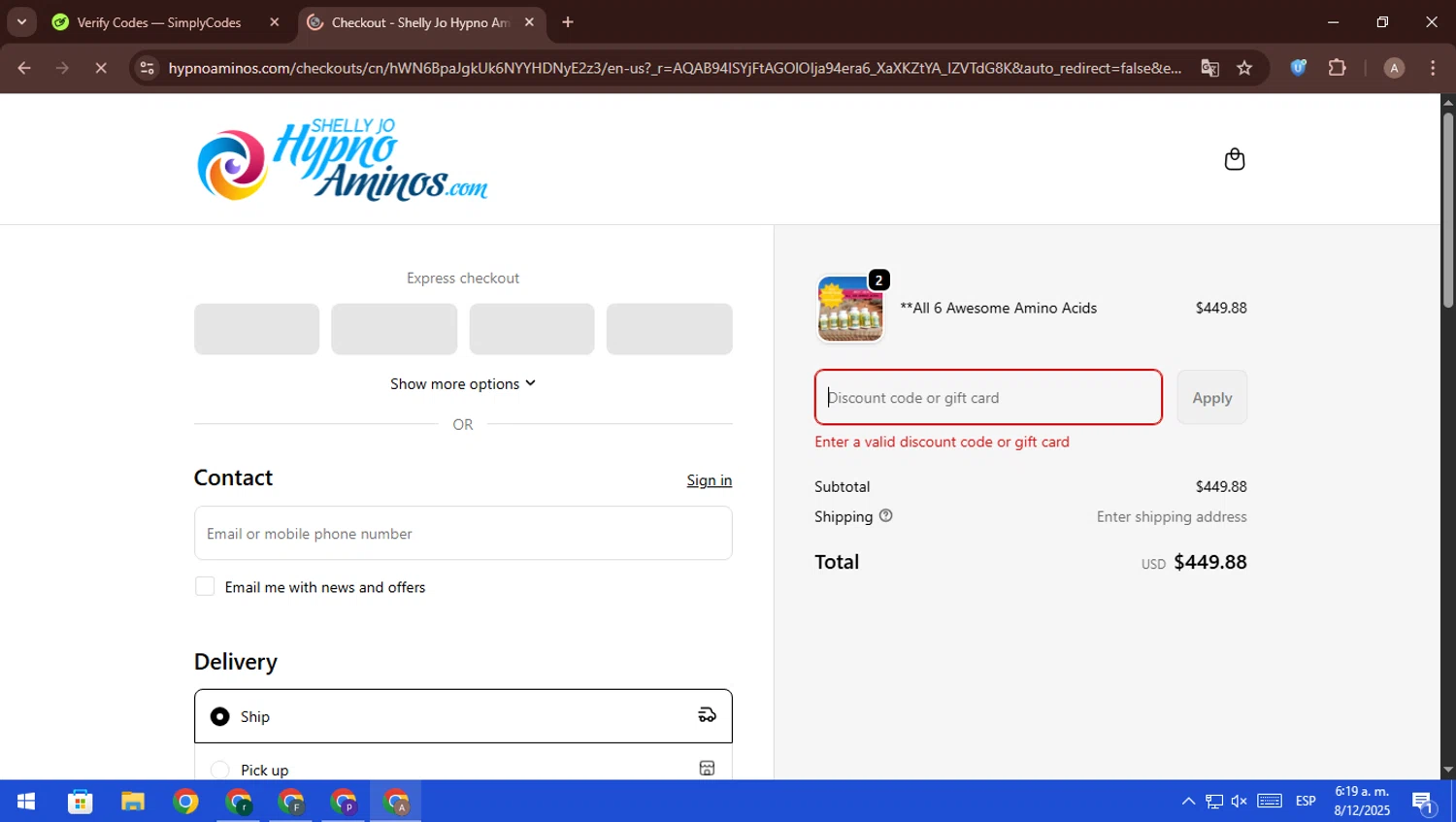
Task: Click the scrollbar down arrow
Action: point(1447,770)
